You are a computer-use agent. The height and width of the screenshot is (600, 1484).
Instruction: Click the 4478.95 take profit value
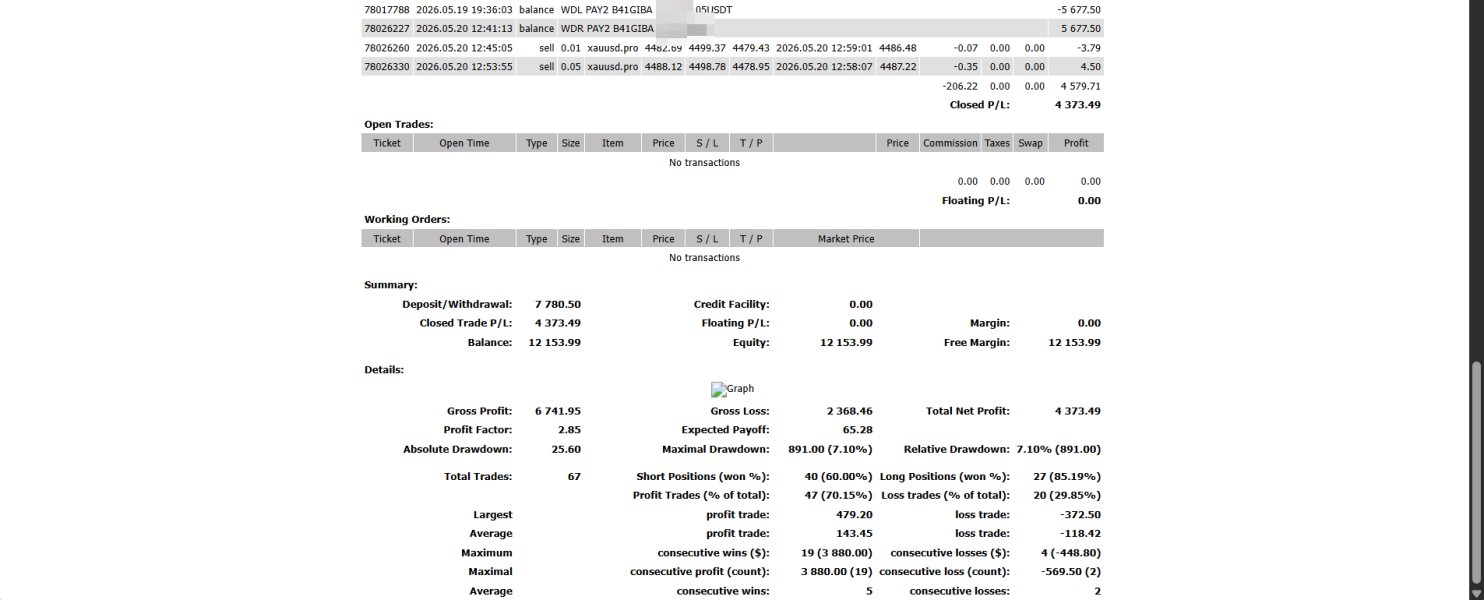coord(750,66)
